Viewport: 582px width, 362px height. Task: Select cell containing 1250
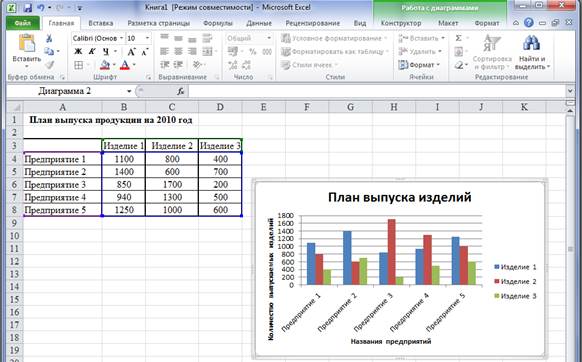pos(124,210)
